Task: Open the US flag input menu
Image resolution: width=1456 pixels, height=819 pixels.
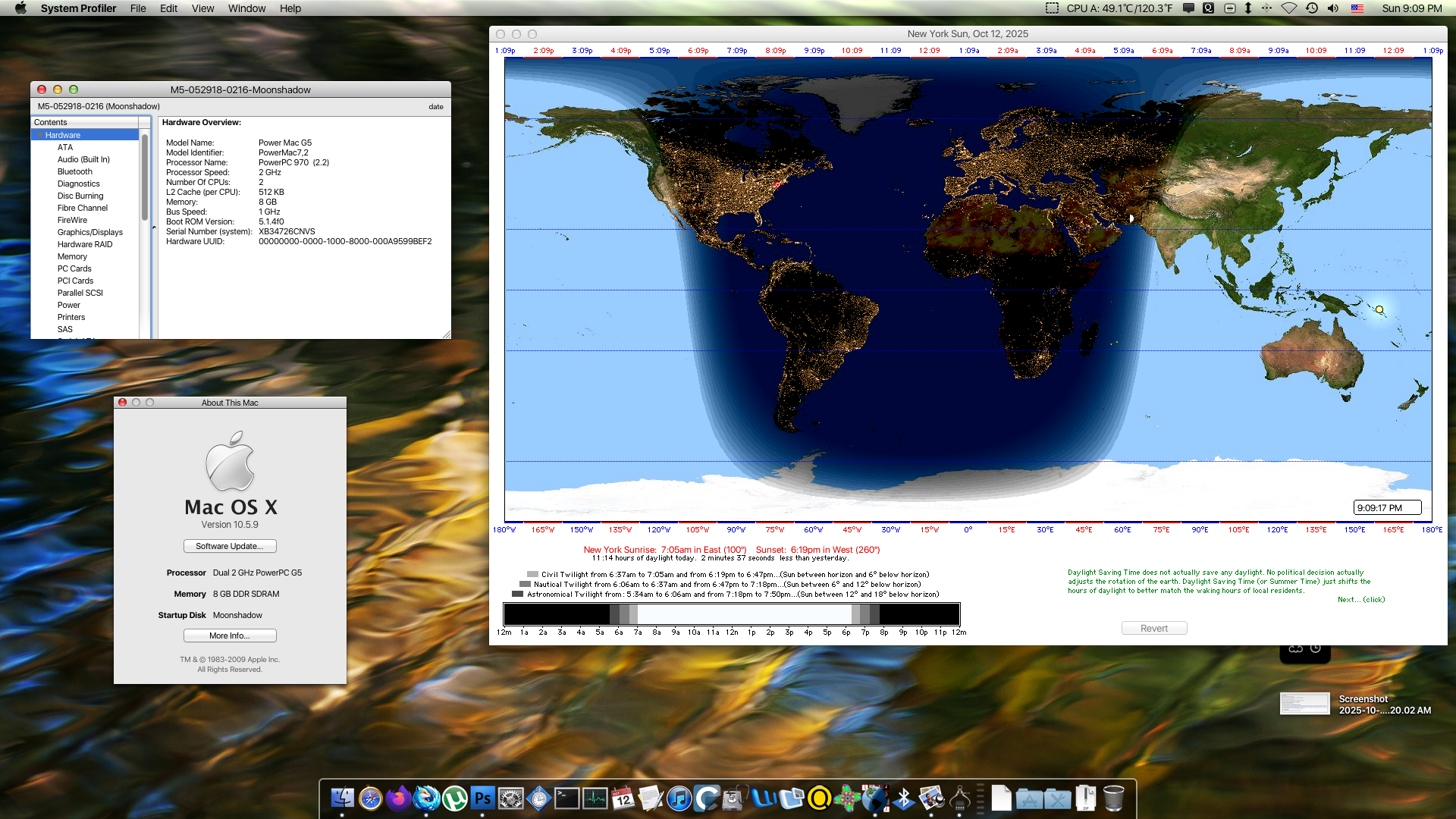Action: coord(1357,8)
